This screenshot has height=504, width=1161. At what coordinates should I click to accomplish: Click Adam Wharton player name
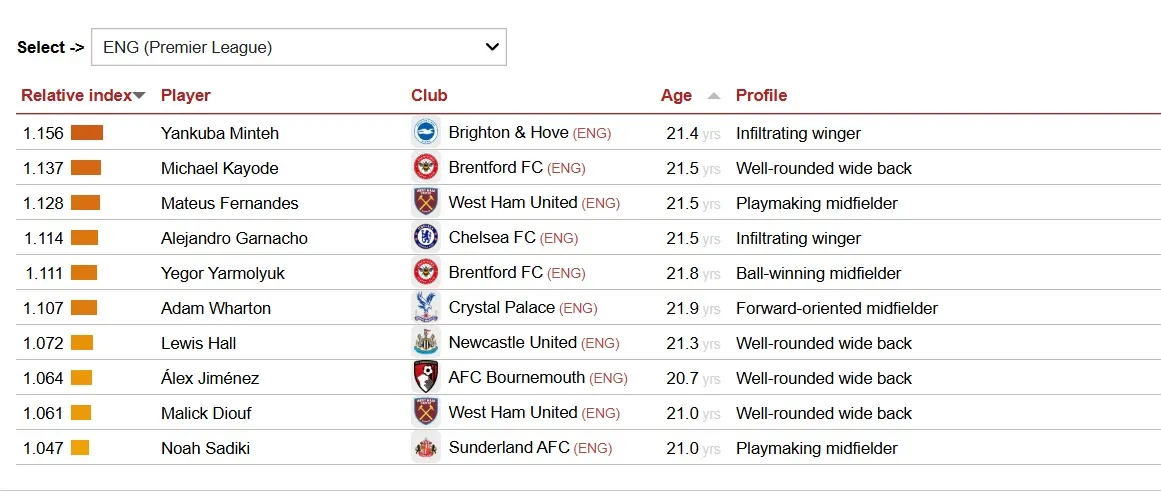pyautogui.click(x=216, y=308)
